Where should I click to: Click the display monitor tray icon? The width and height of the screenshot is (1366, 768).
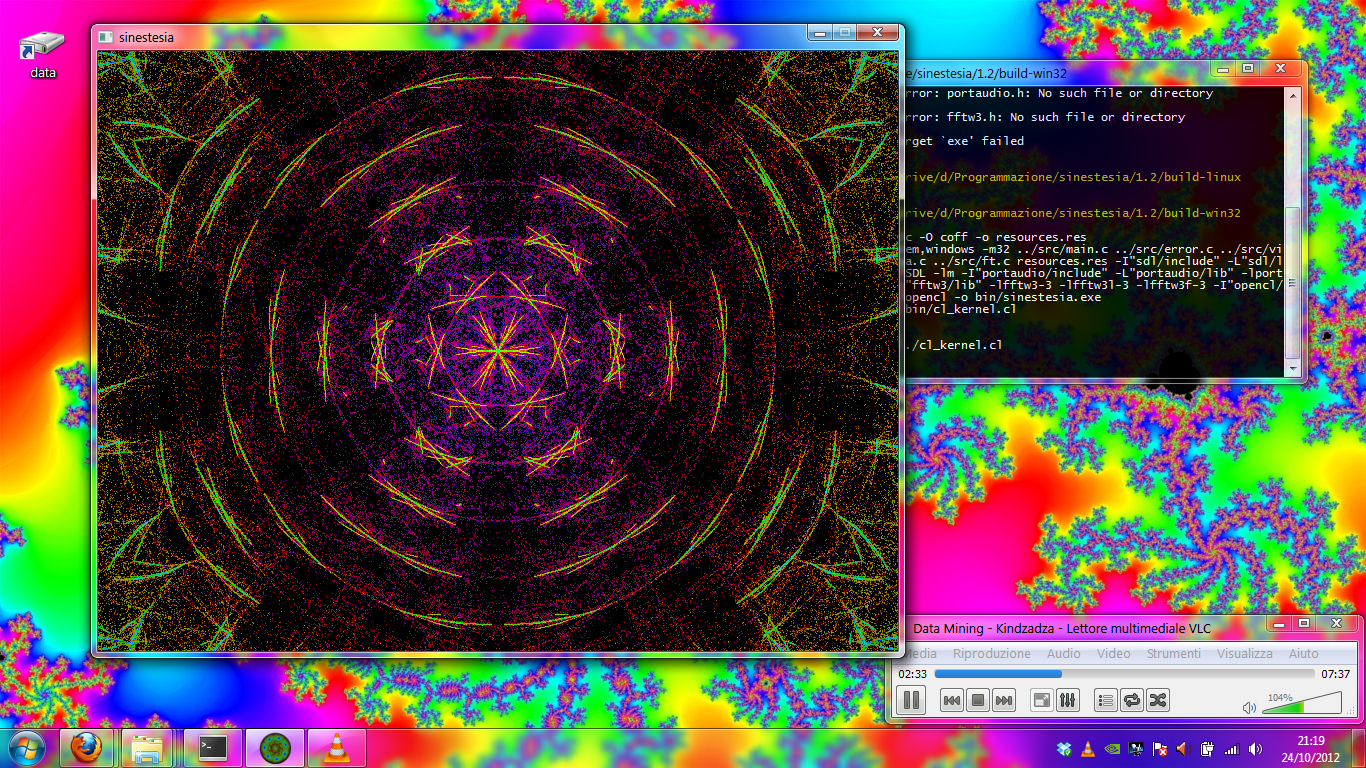tap(1136, 748)
